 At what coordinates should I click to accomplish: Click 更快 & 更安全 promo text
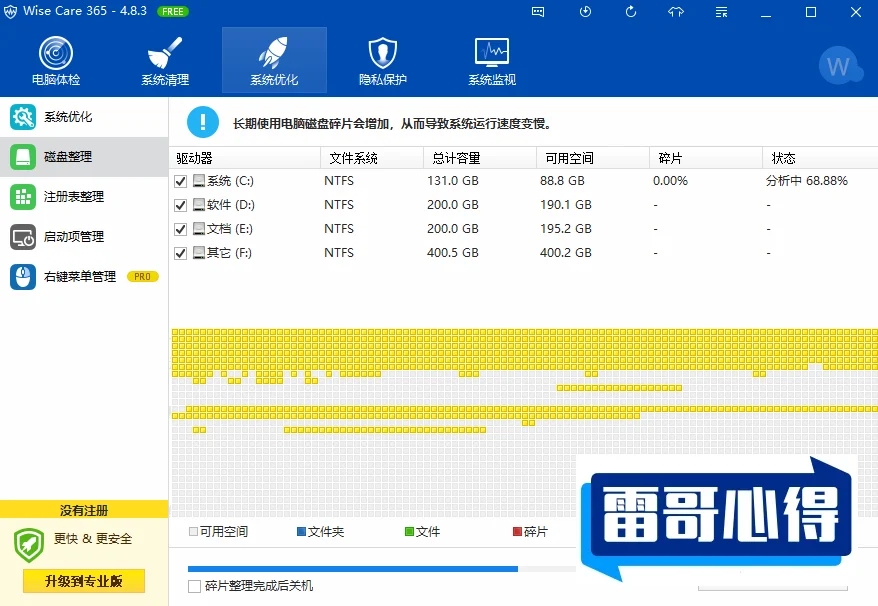pyautogui.click(x=93, y=539)
